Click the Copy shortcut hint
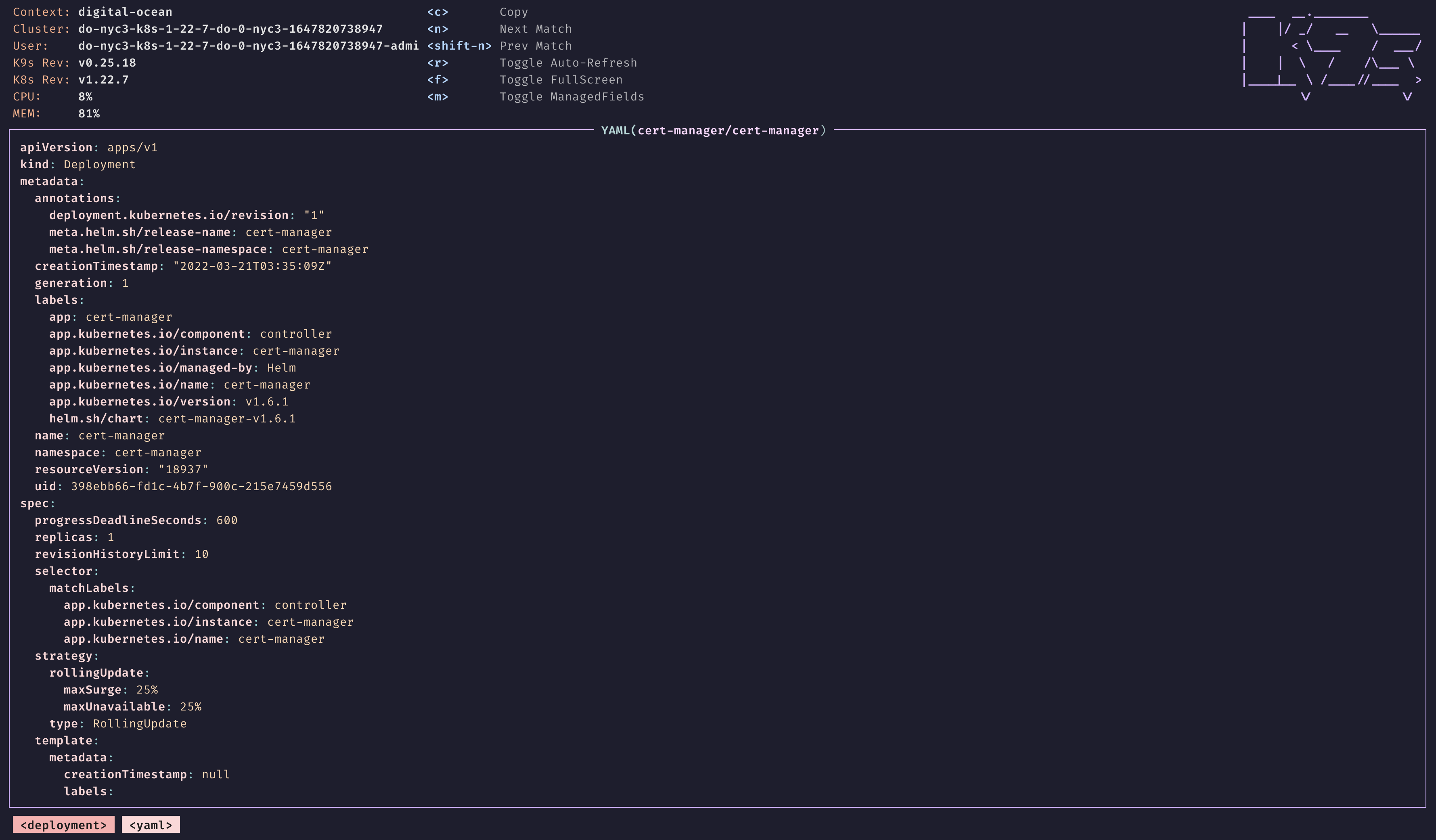Viewport: 1436px width, 840px height. pos(513,12)
